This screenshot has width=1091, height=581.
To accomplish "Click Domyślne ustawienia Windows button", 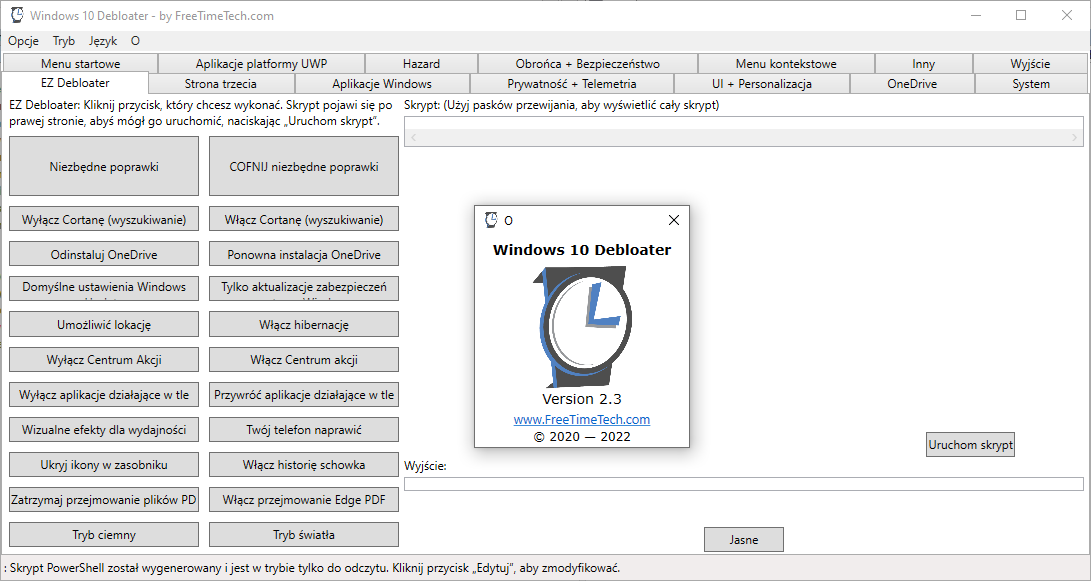I will click(104, 289).
